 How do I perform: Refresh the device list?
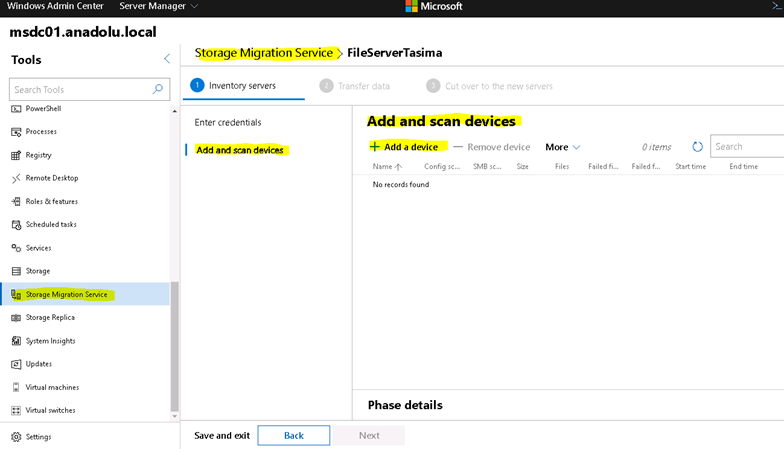coord(698,146)
